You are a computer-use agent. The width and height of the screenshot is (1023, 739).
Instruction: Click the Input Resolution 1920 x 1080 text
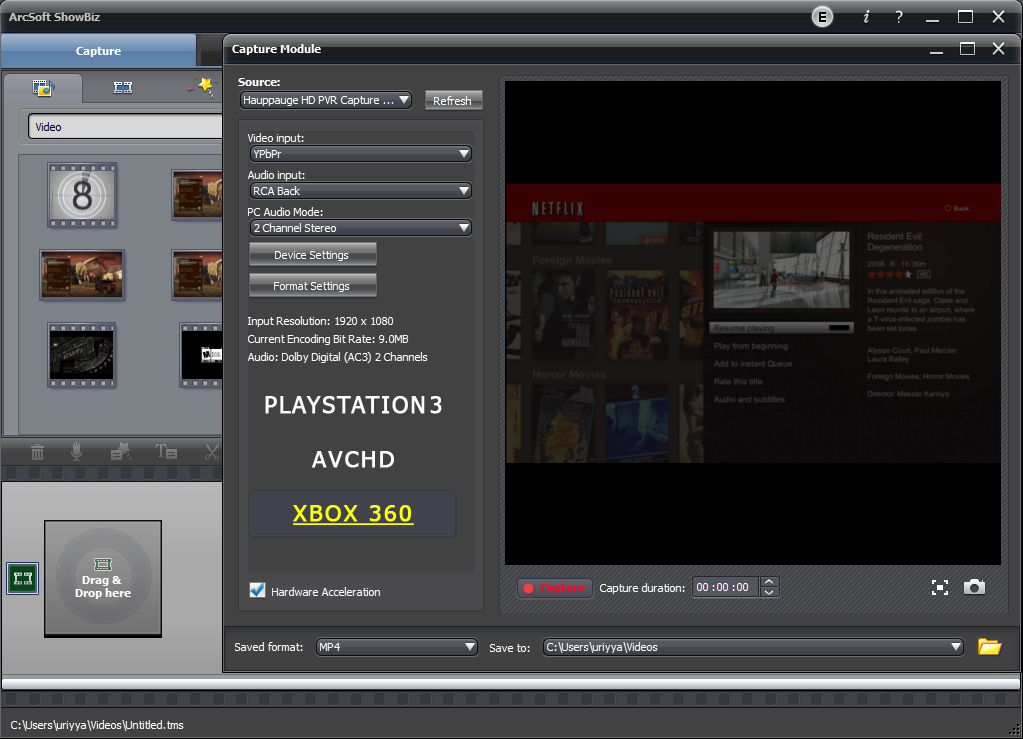coord(320,321)
